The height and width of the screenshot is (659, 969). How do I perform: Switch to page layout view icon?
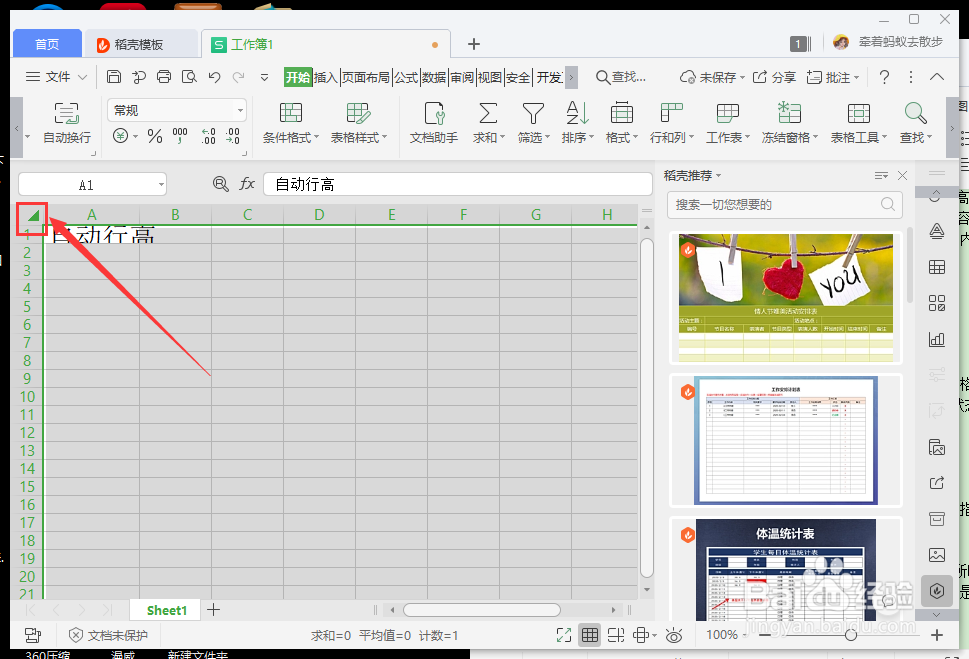point(616,635)
